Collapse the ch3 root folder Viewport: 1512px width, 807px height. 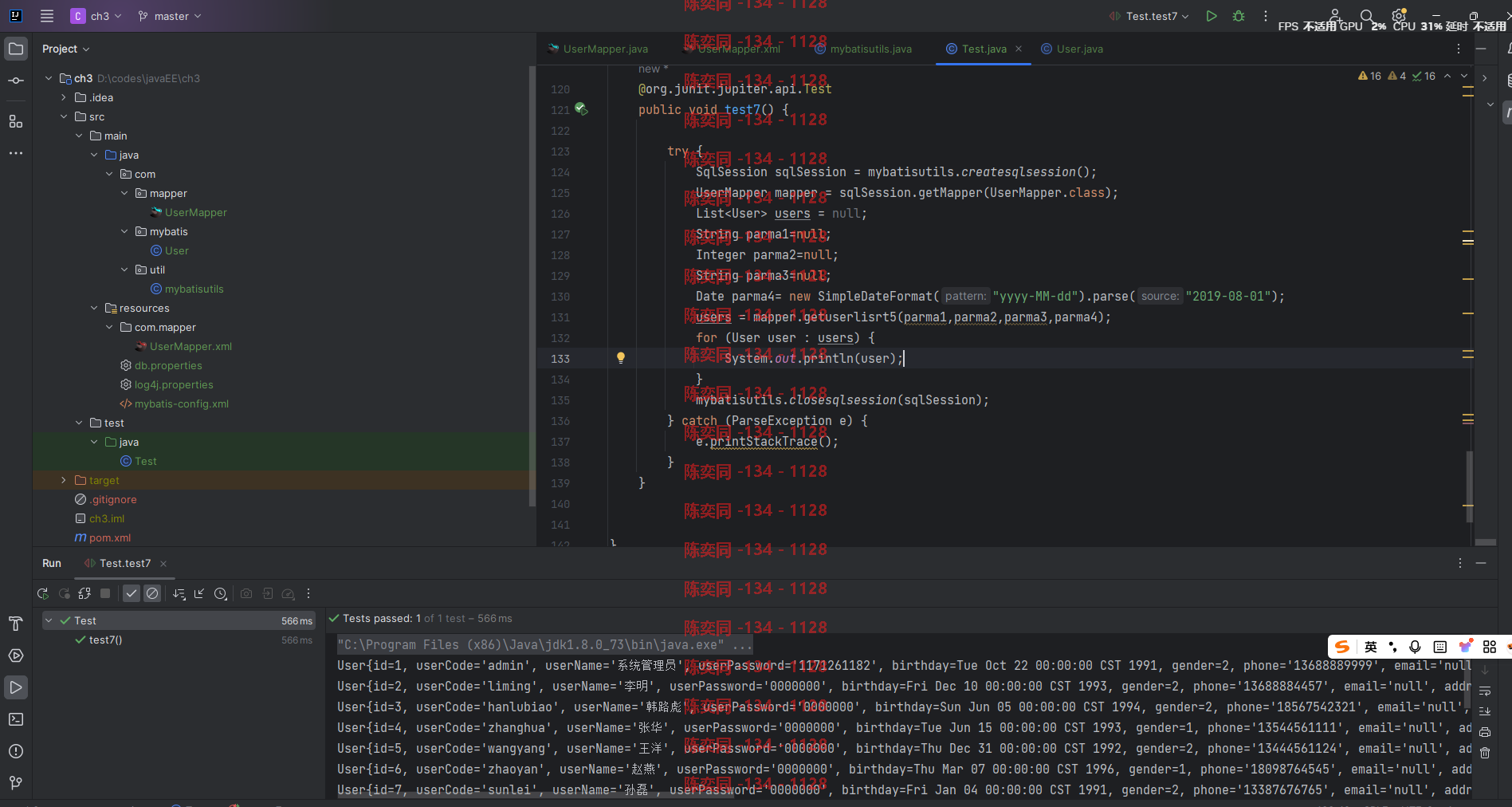point(49,78)
